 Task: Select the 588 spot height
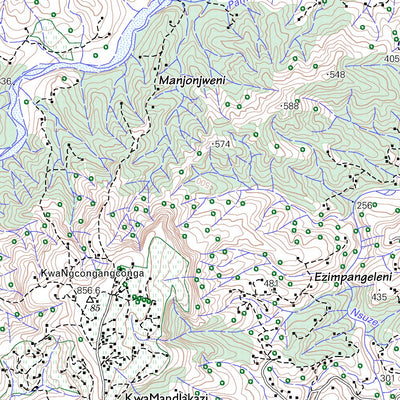point(290,106)
